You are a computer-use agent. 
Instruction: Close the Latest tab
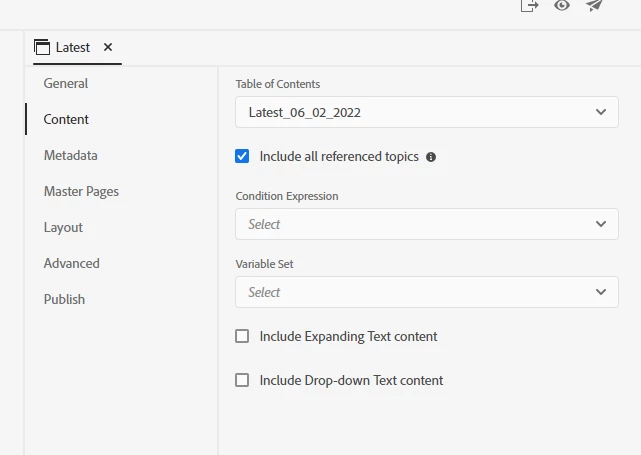click(108, 47)
